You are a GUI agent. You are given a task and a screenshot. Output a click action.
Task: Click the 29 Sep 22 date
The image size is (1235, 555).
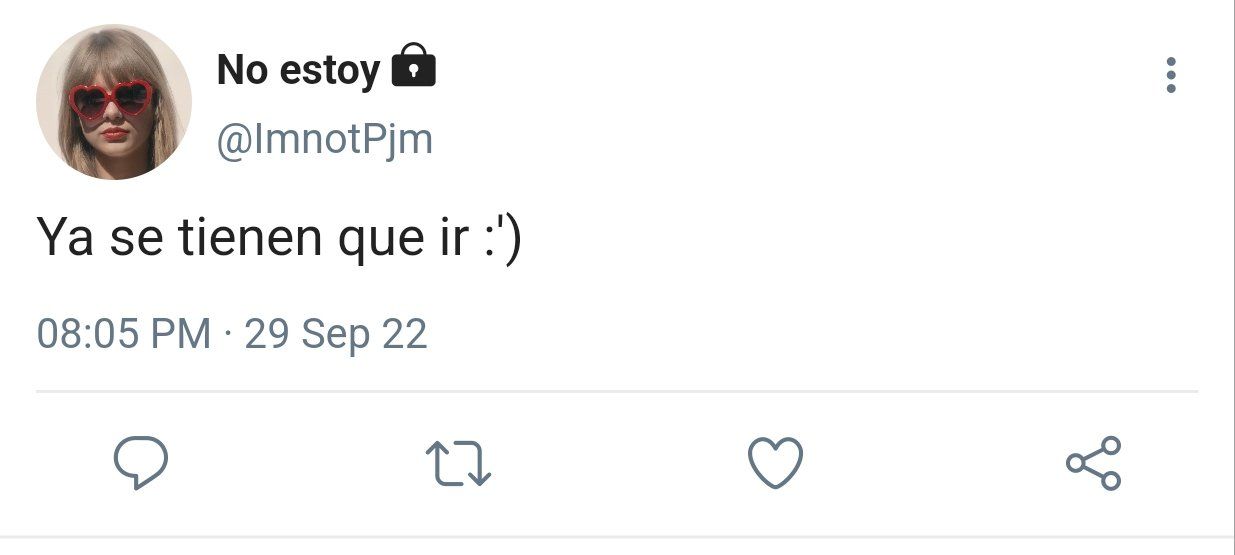pos(336,333)
